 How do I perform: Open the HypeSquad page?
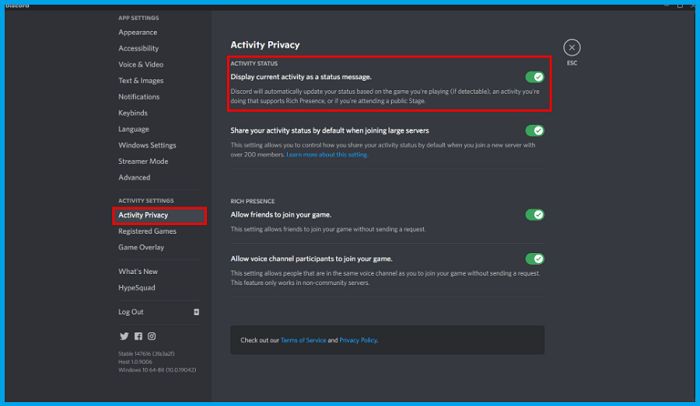137,288
